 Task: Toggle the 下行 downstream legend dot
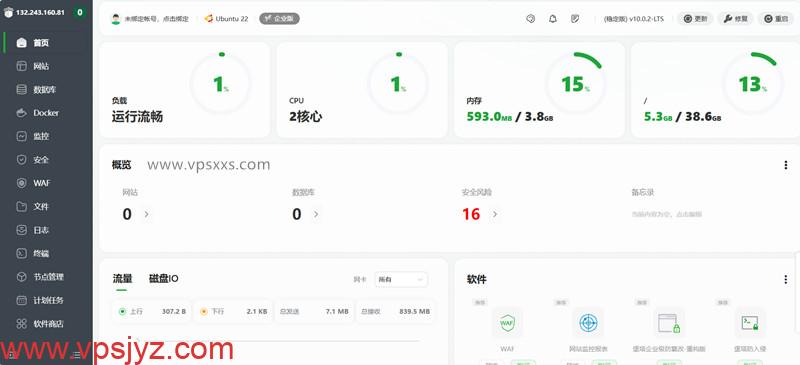coord(204,311)
